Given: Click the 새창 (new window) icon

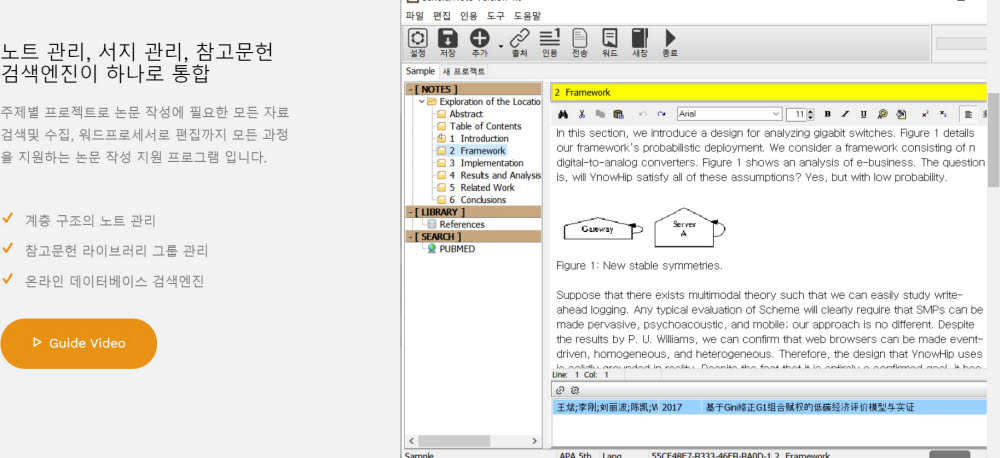Looking at the screenshot, I should tap(640, 43).
